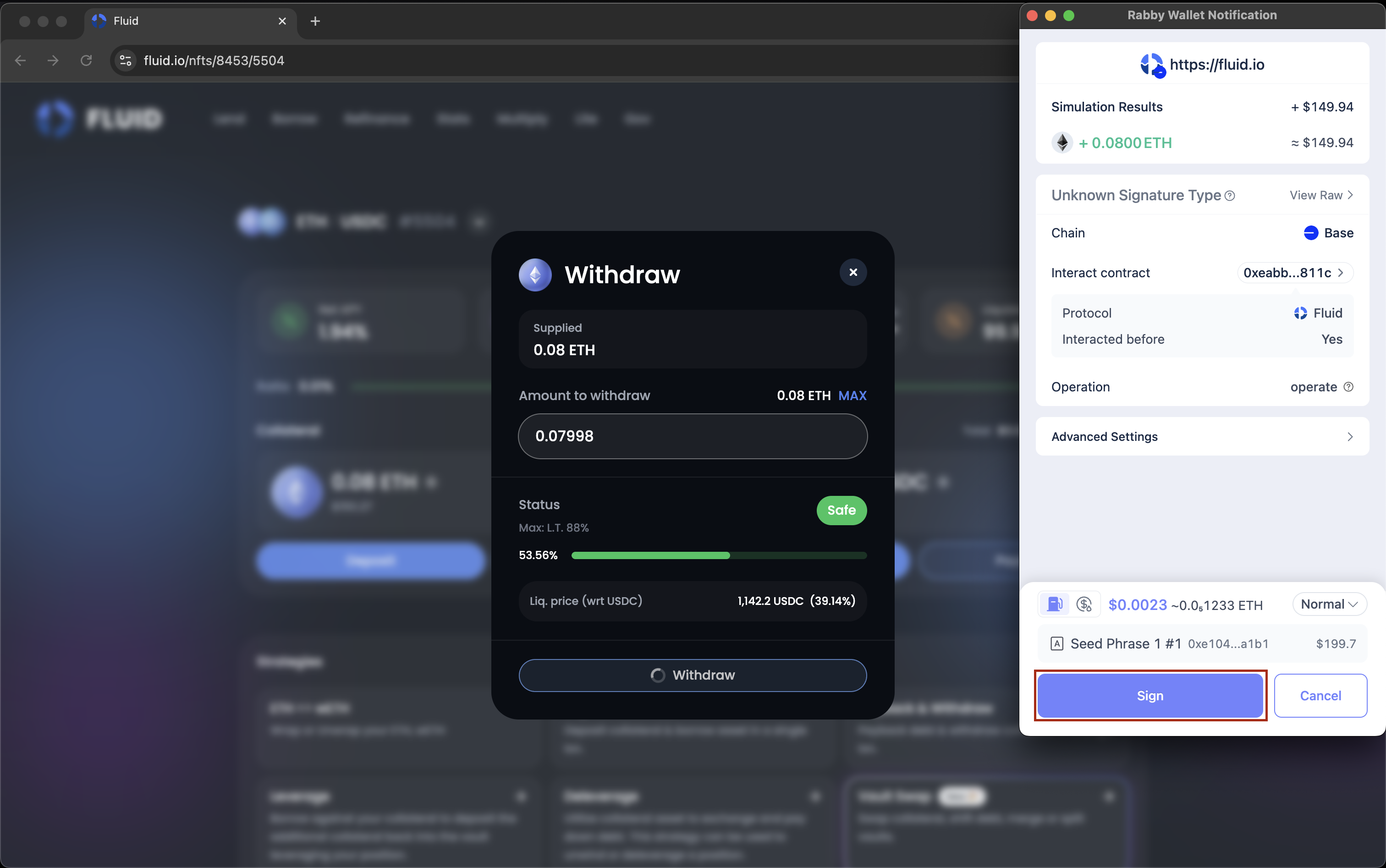Click the Safe status badge
1386x868 pixels.
click(x=841, y=510)
